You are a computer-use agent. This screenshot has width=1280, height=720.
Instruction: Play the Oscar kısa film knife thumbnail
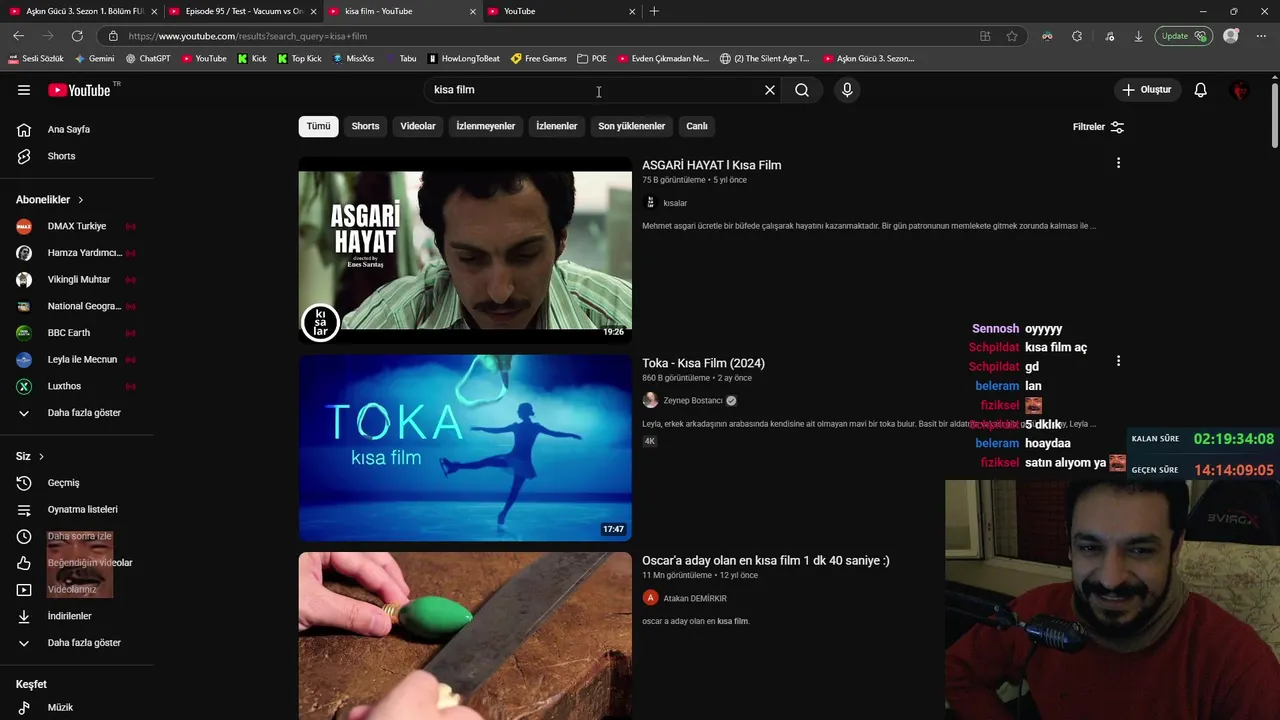[x=465, y=636]
